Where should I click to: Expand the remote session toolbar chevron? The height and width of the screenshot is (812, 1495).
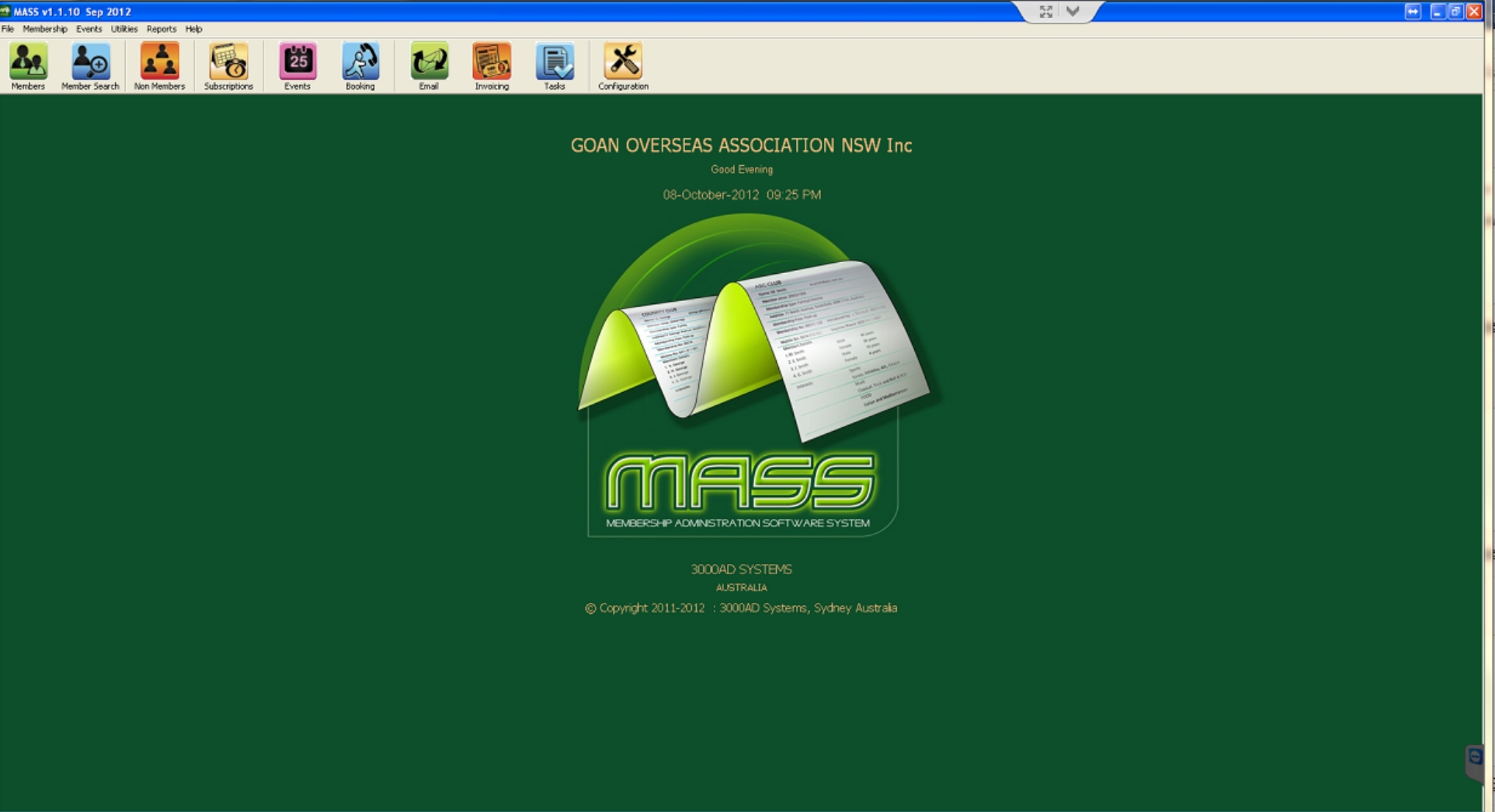pyautogui.click(x=1073, y=11)
